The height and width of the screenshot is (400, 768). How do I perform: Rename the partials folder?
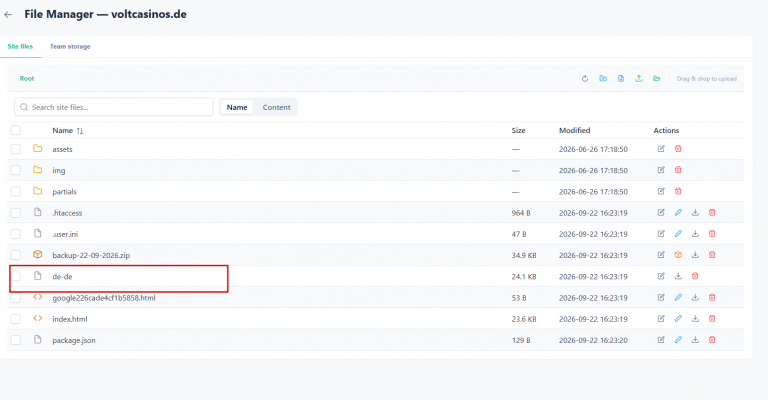[661, 191]
